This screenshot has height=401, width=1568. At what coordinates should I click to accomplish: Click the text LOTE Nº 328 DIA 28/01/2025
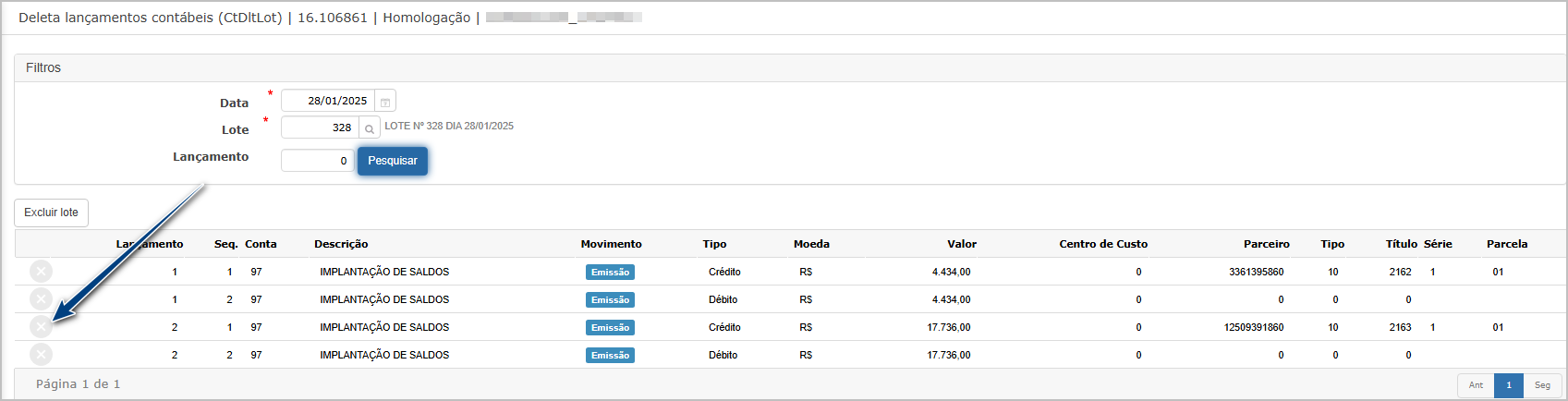click(x=449, y=126)
